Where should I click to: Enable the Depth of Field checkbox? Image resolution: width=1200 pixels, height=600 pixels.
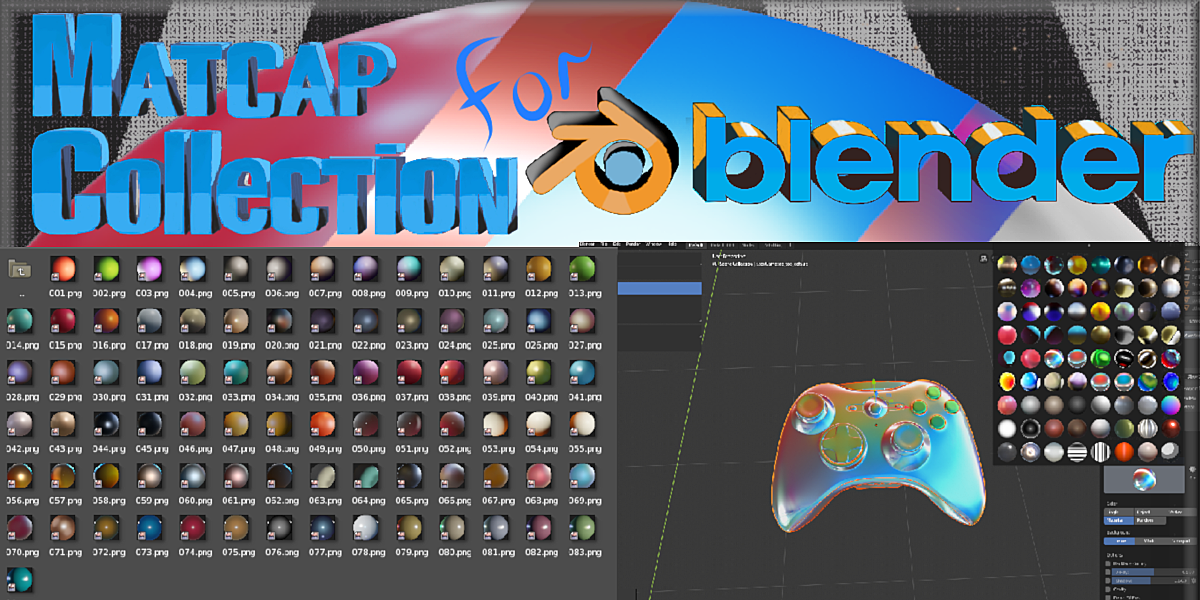coord(1108,597)
